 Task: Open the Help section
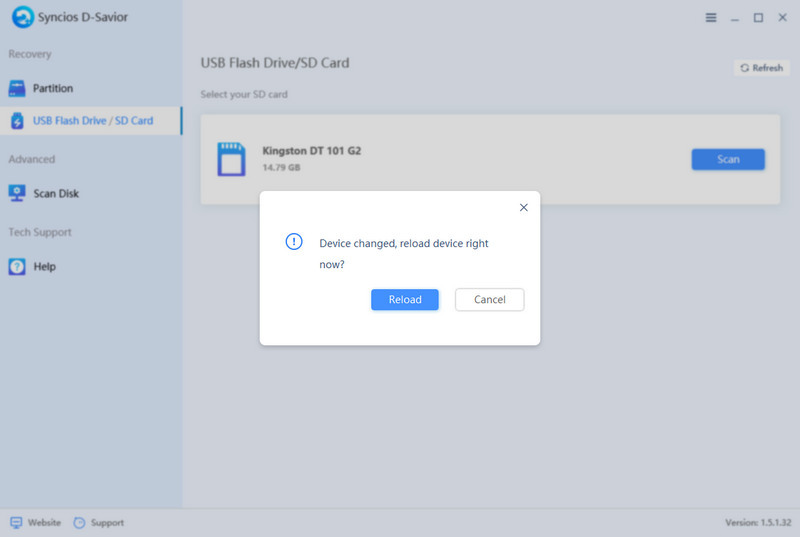coord(44,267)
